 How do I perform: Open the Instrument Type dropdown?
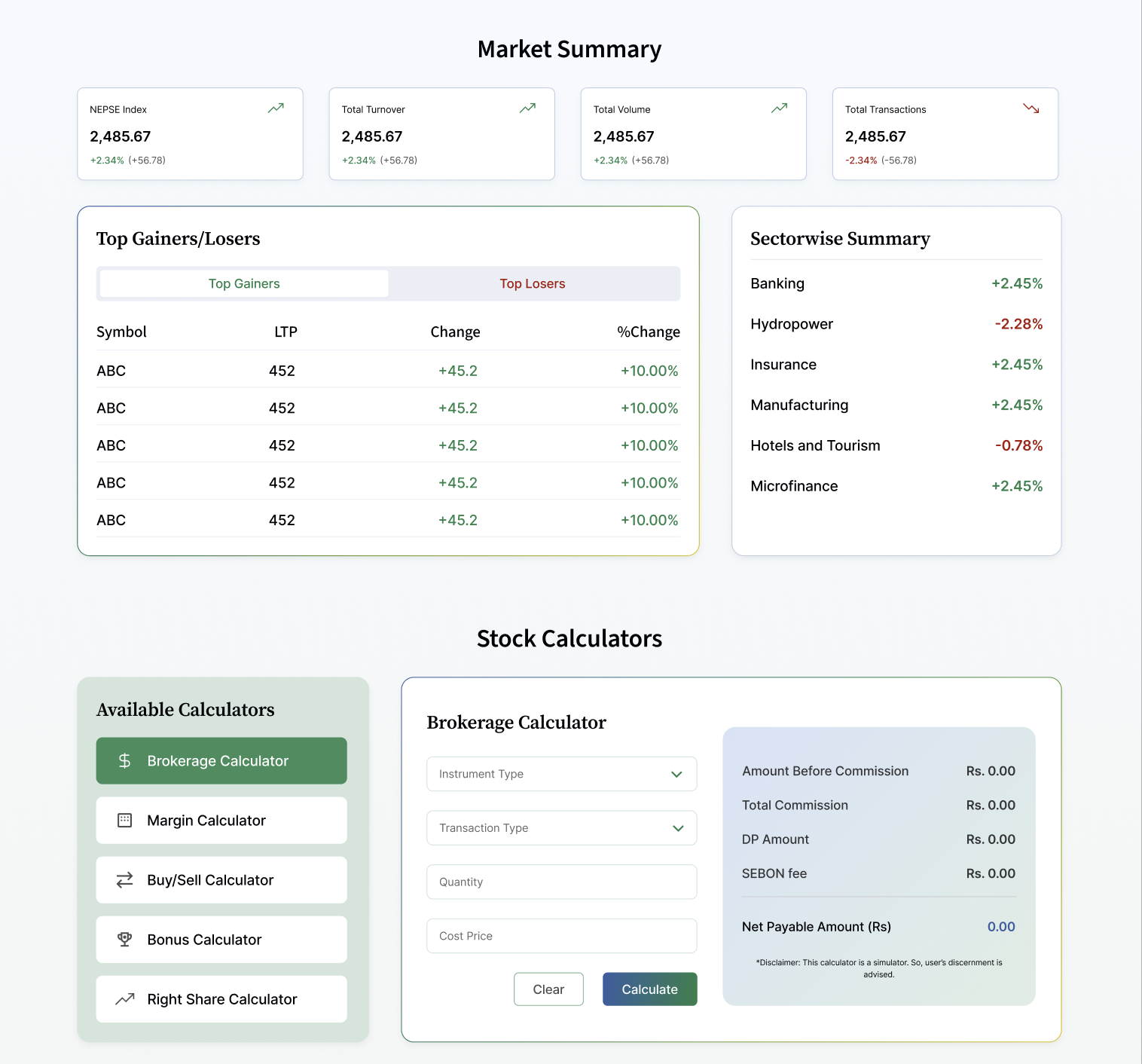tap(562, 774)
